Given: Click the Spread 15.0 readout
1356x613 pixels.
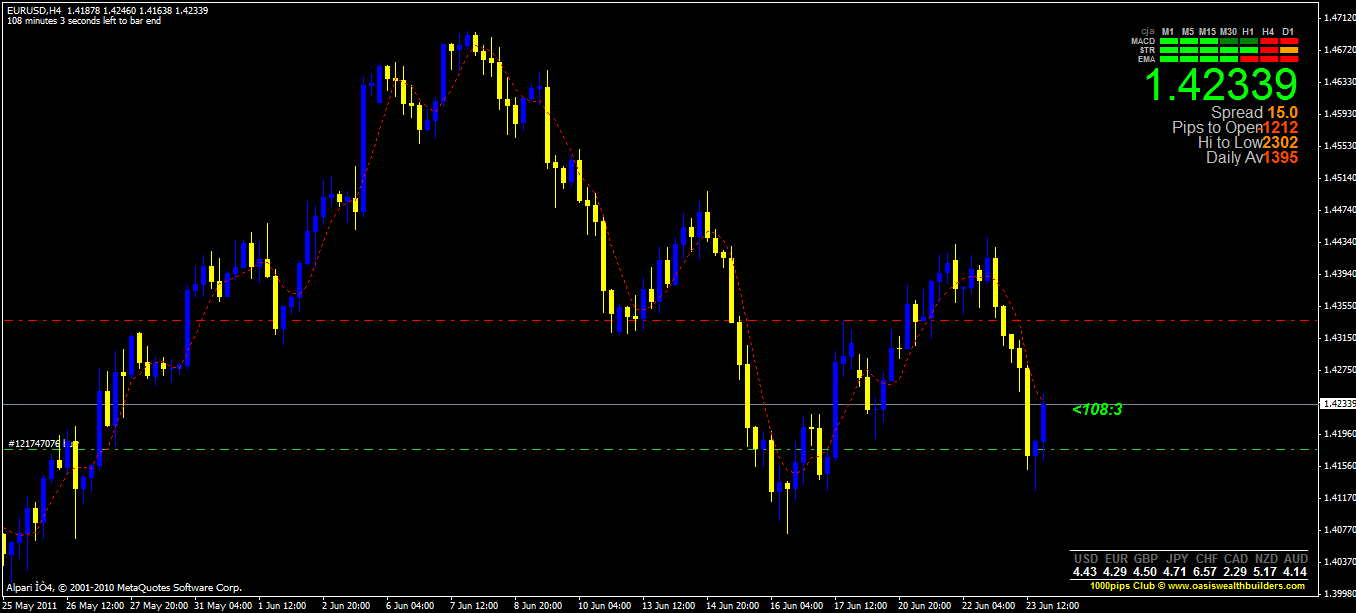Looking at the screenshot, I should tap(1254, 113).
